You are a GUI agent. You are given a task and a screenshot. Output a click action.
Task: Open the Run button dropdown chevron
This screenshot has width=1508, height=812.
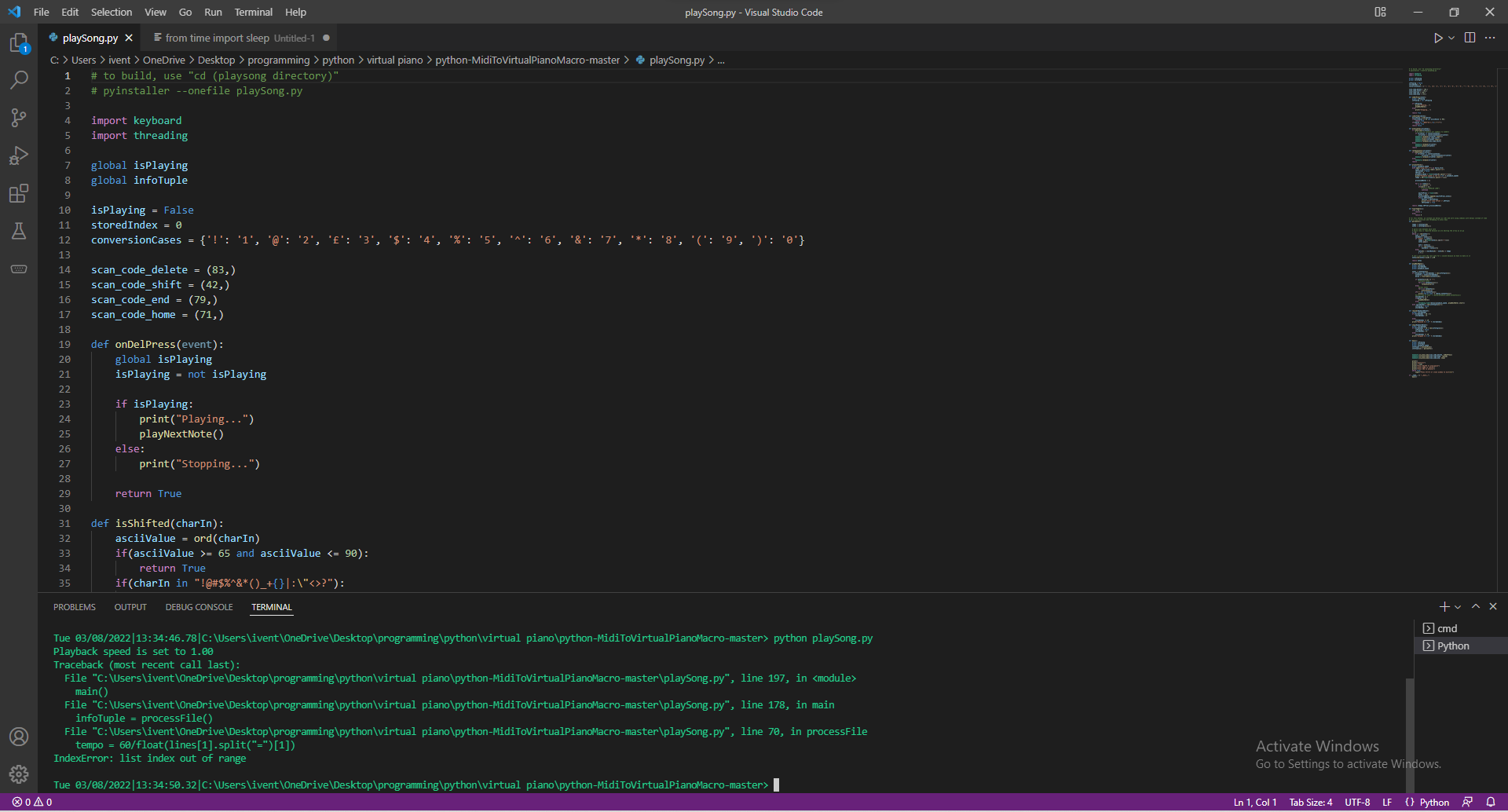pyautogui.click(x=1450, y=37)
